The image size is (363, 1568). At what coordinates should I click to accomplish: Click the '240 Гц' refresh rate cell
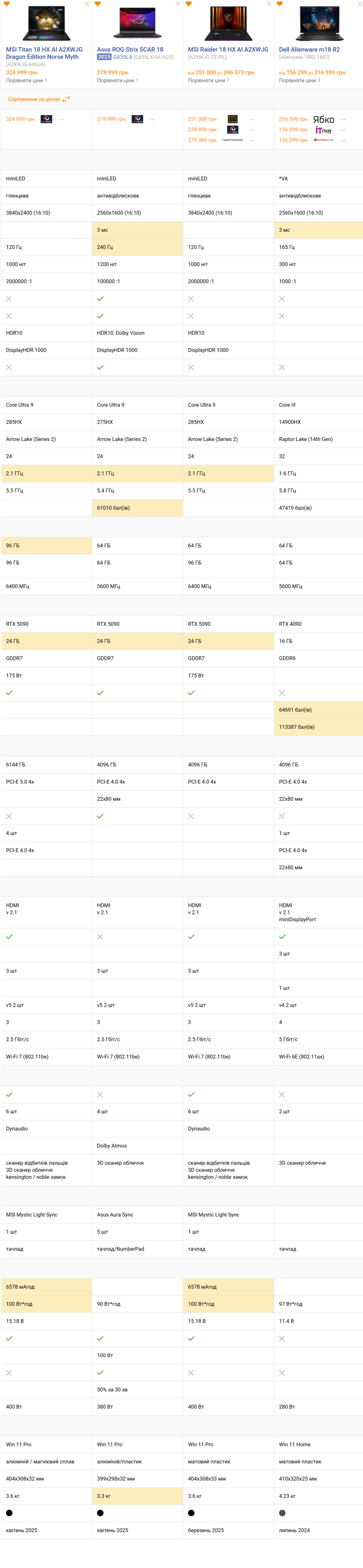tap(137, 247)
